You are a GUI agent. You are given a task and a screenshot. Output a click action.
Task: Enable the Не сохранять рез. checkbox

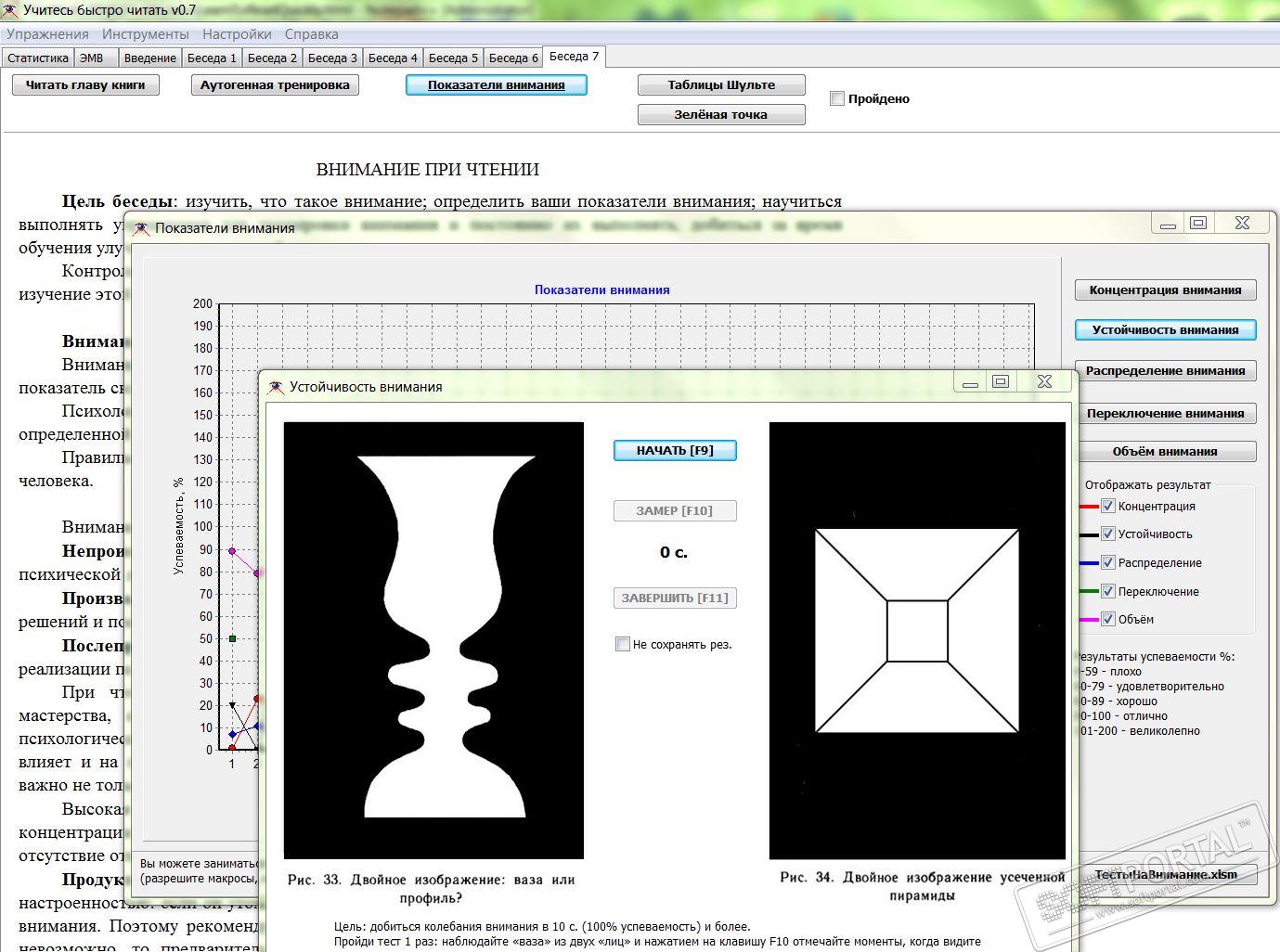tap(623, 644)
